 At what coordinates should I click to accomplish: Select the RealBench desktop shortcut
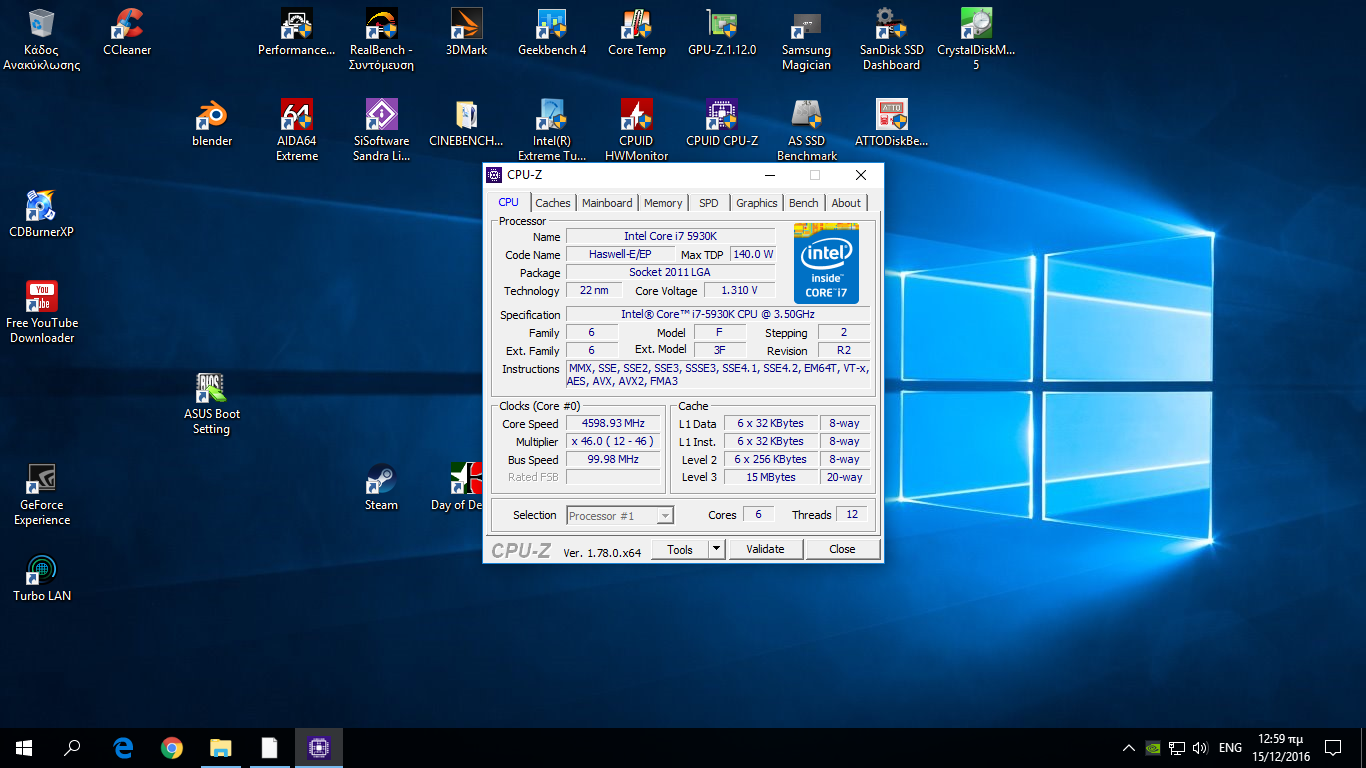click(x=381, y=40)
